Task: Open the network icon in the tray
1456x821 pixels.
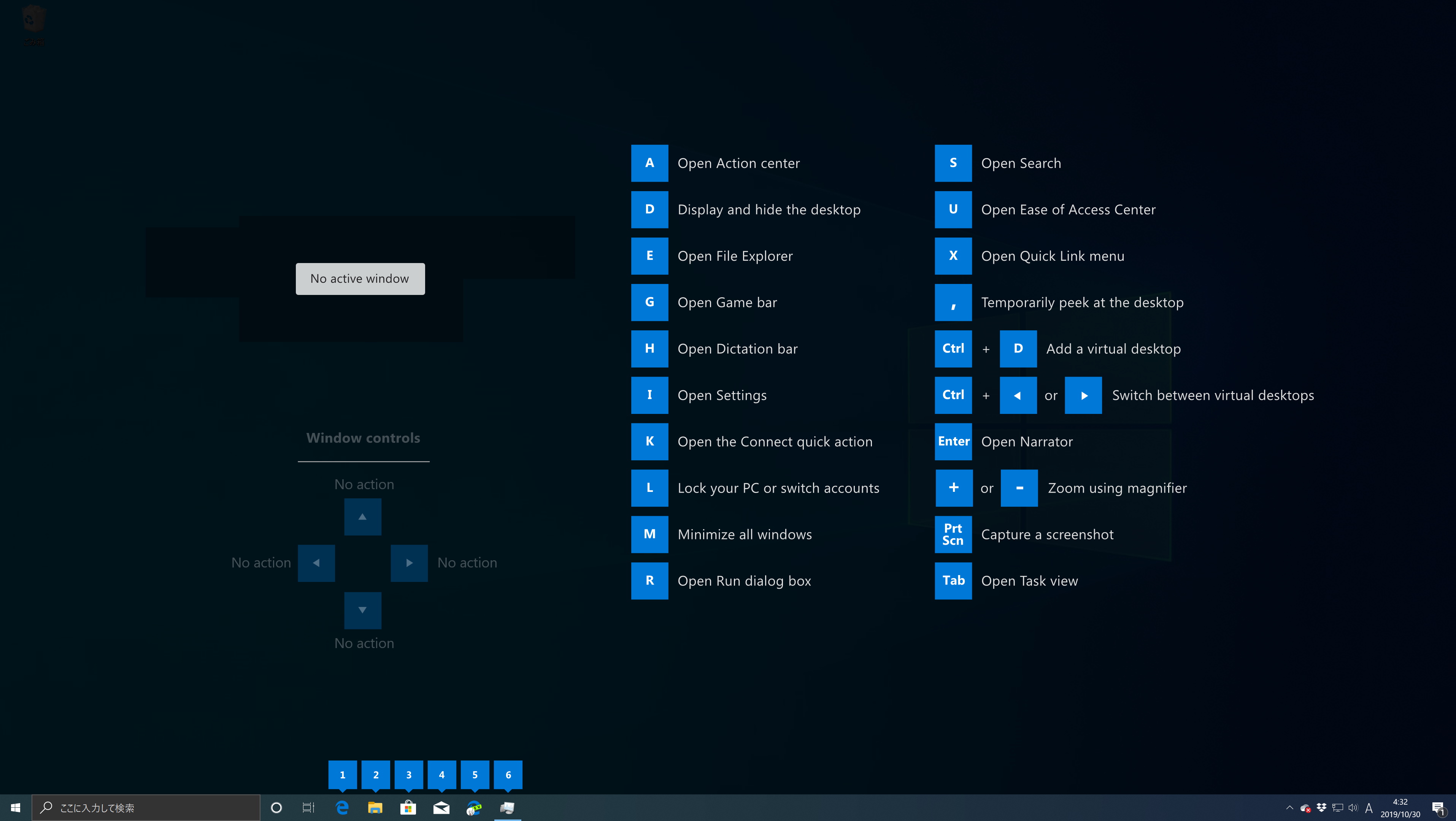Action: 1337,808
